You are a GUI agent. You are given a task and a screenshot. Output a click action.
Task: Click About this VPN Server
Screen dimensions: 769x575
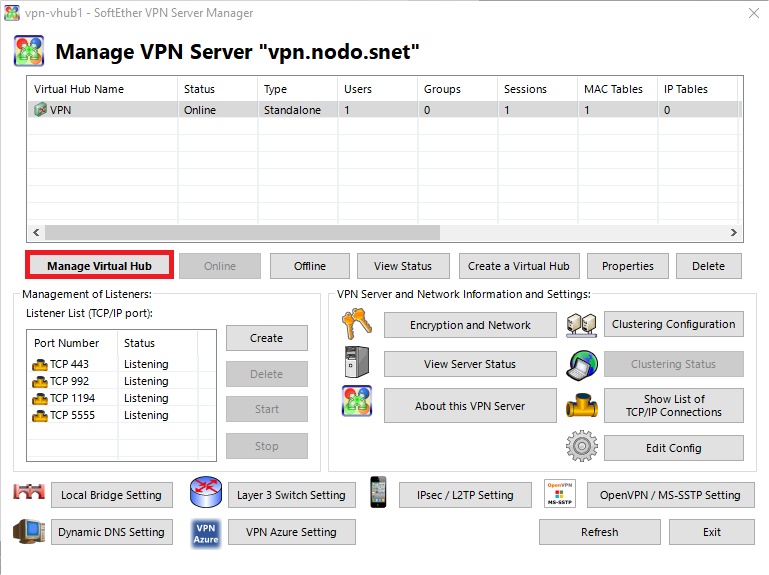470,406
